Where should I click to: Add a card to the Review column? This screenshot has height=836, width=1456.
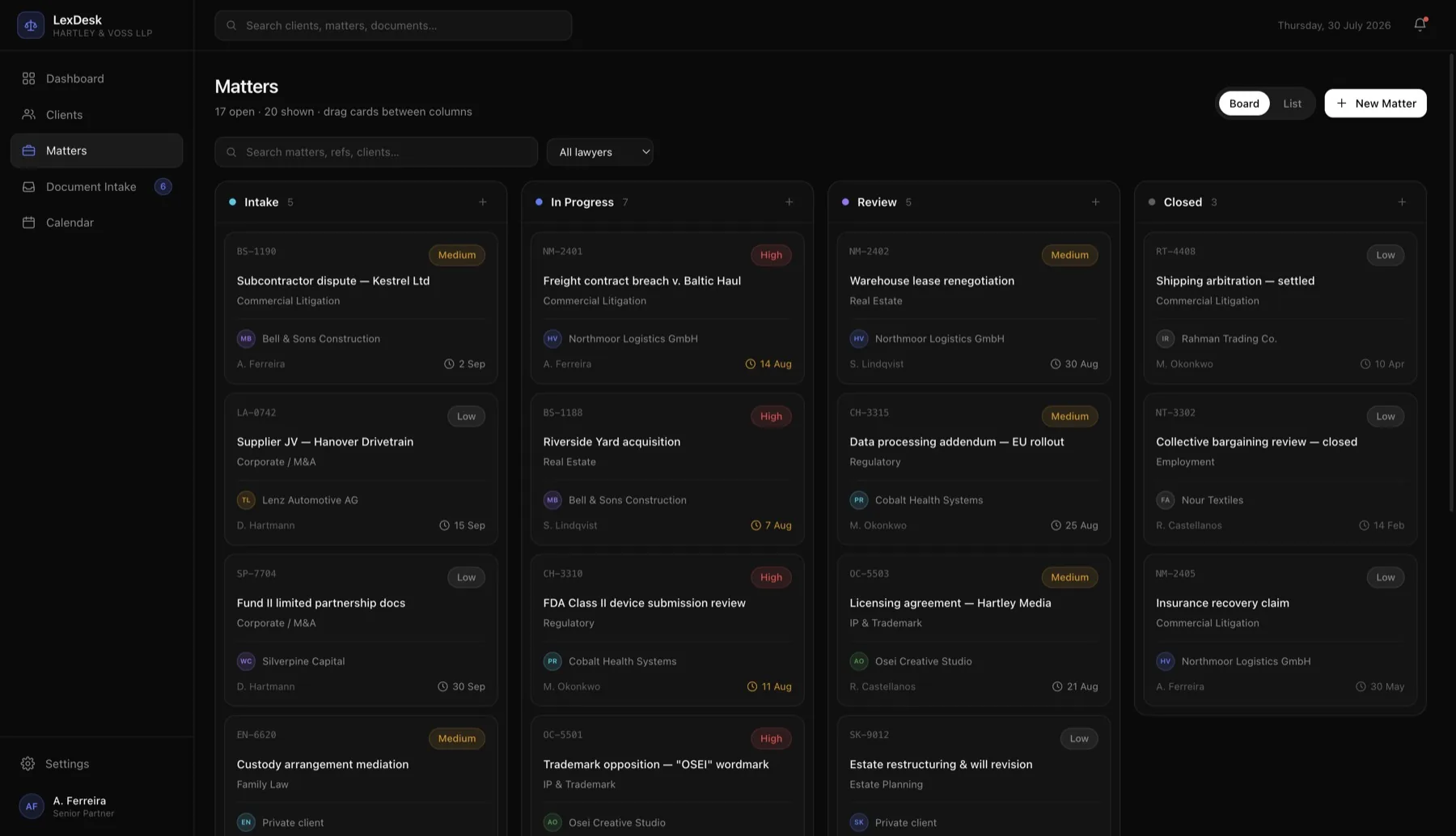[1095, 202]
